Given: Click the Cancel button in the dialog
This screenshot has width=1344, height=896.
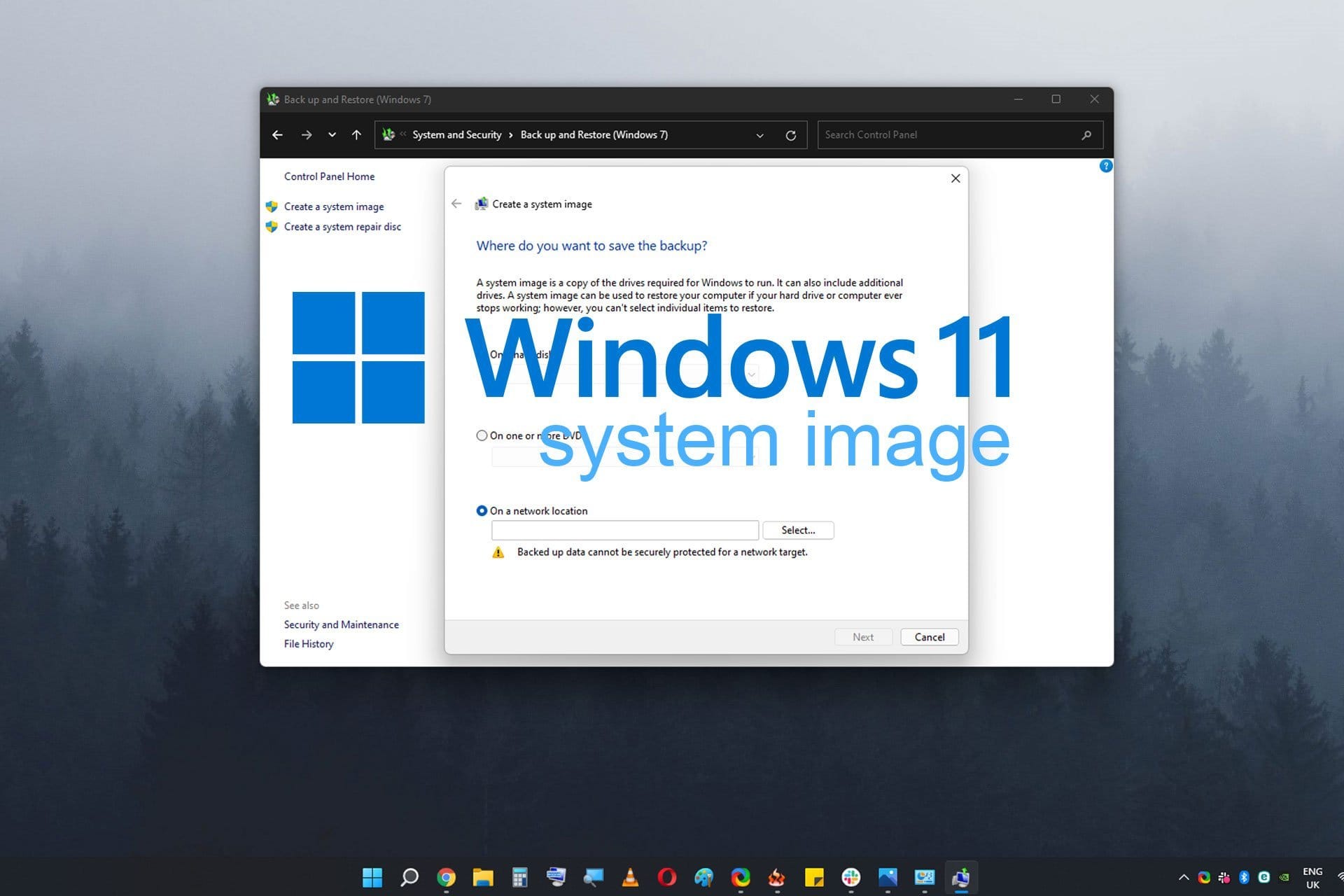Looking at the screenshot, I should click(x=930, y=637).
